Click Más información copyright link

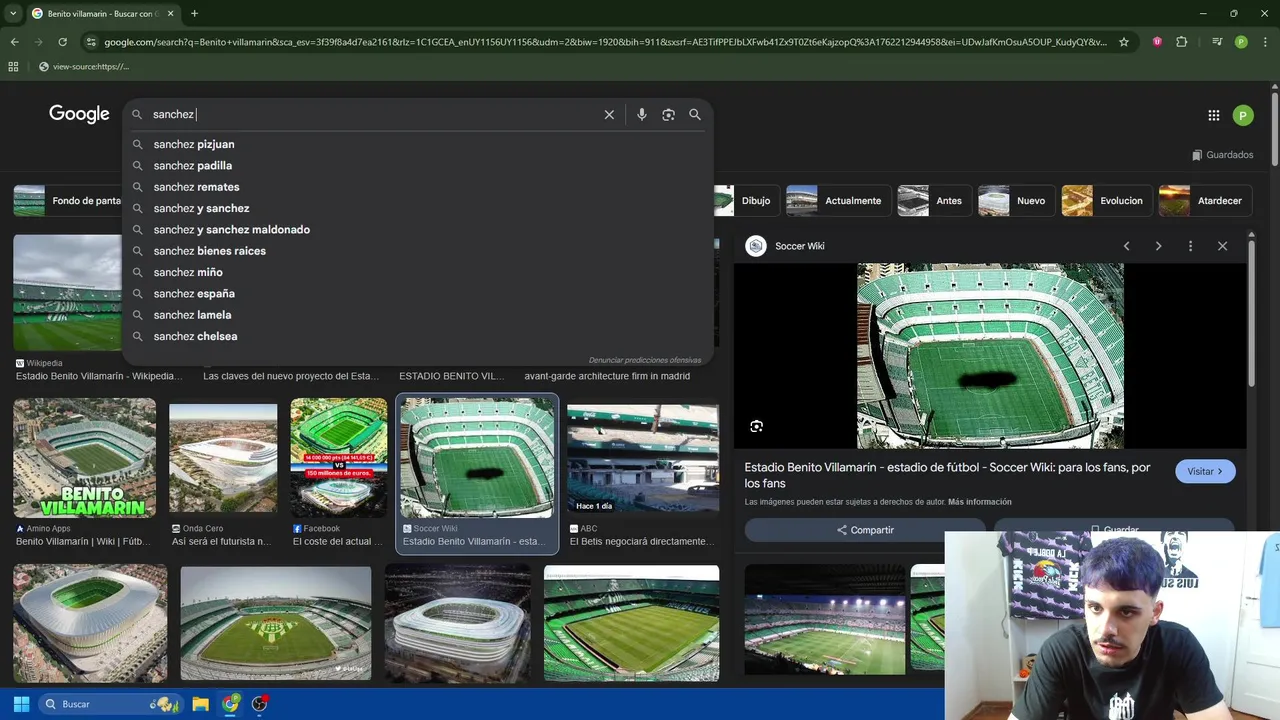coord(980,502)
